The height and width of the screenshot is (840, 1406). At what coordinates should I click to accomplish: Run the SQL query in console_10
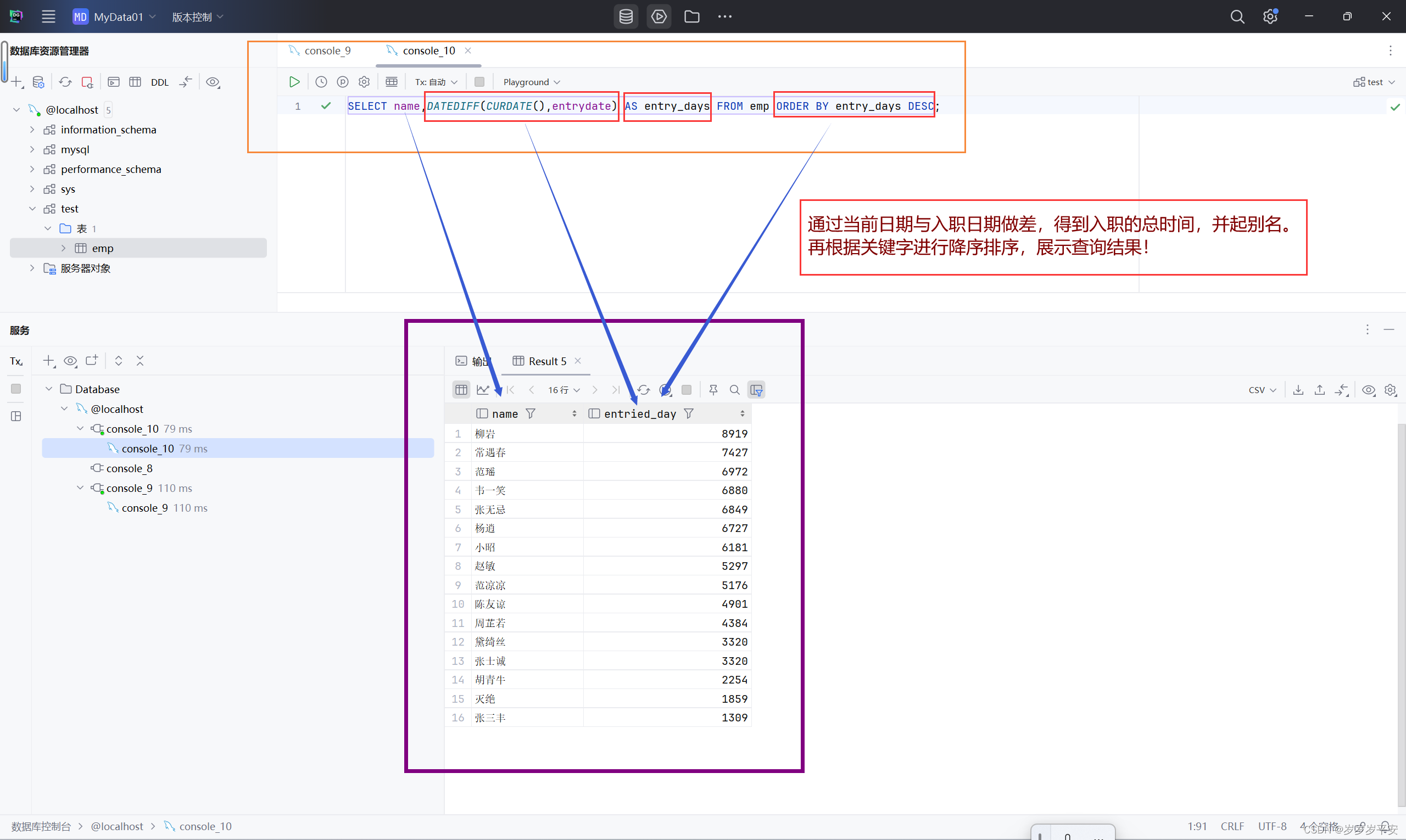click(x=294, y=81)
